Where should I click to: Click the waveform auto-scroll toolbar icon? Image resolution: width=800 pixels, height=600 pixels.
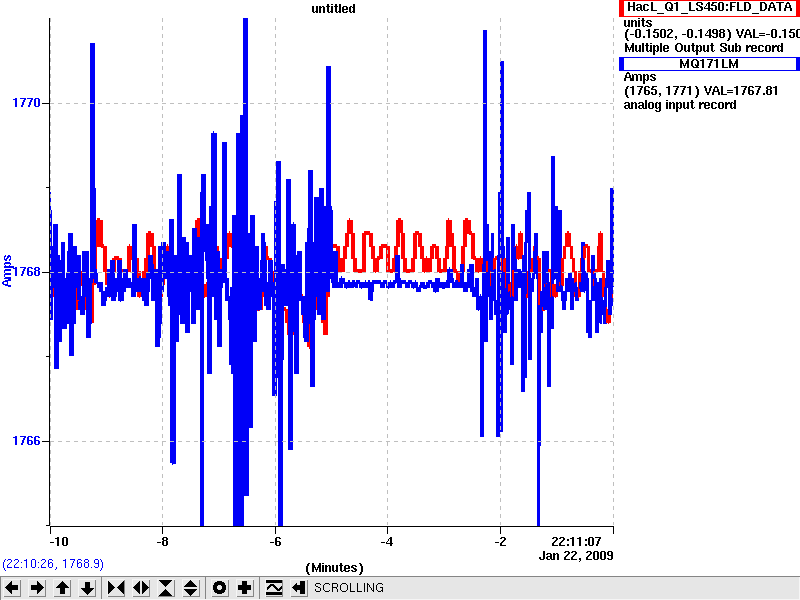pyautogui.click(x=274, y=588)
